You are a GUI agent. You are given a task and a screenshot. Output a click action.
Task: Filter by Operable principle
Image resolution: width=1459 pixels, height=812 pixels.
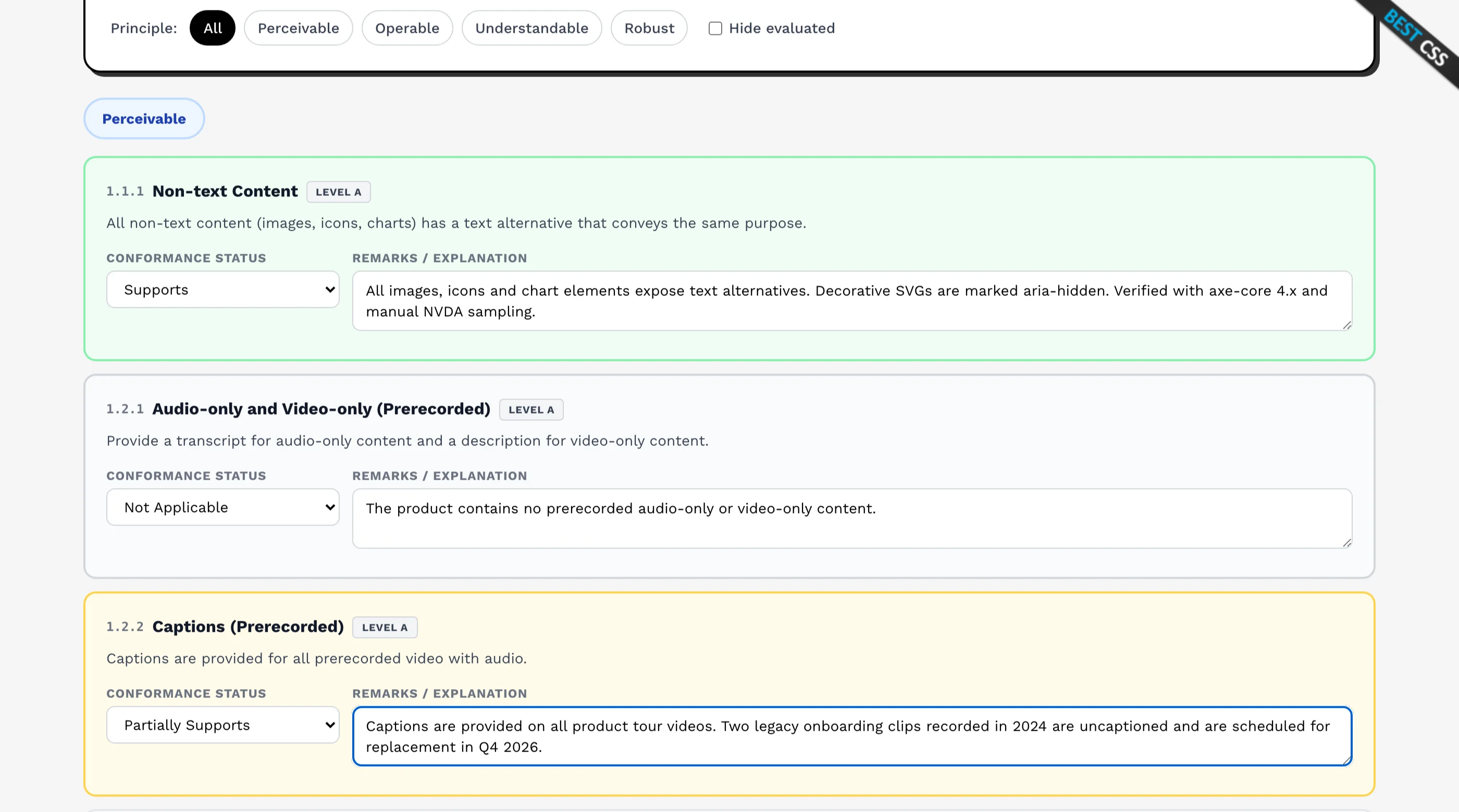(407, 28)
